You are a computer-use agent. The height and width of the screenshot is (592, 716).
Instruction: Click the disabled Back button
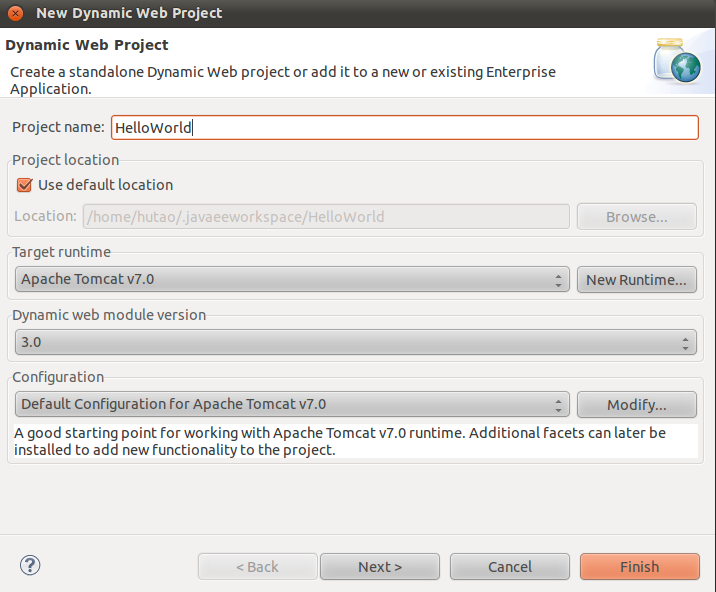coord(257,567)
